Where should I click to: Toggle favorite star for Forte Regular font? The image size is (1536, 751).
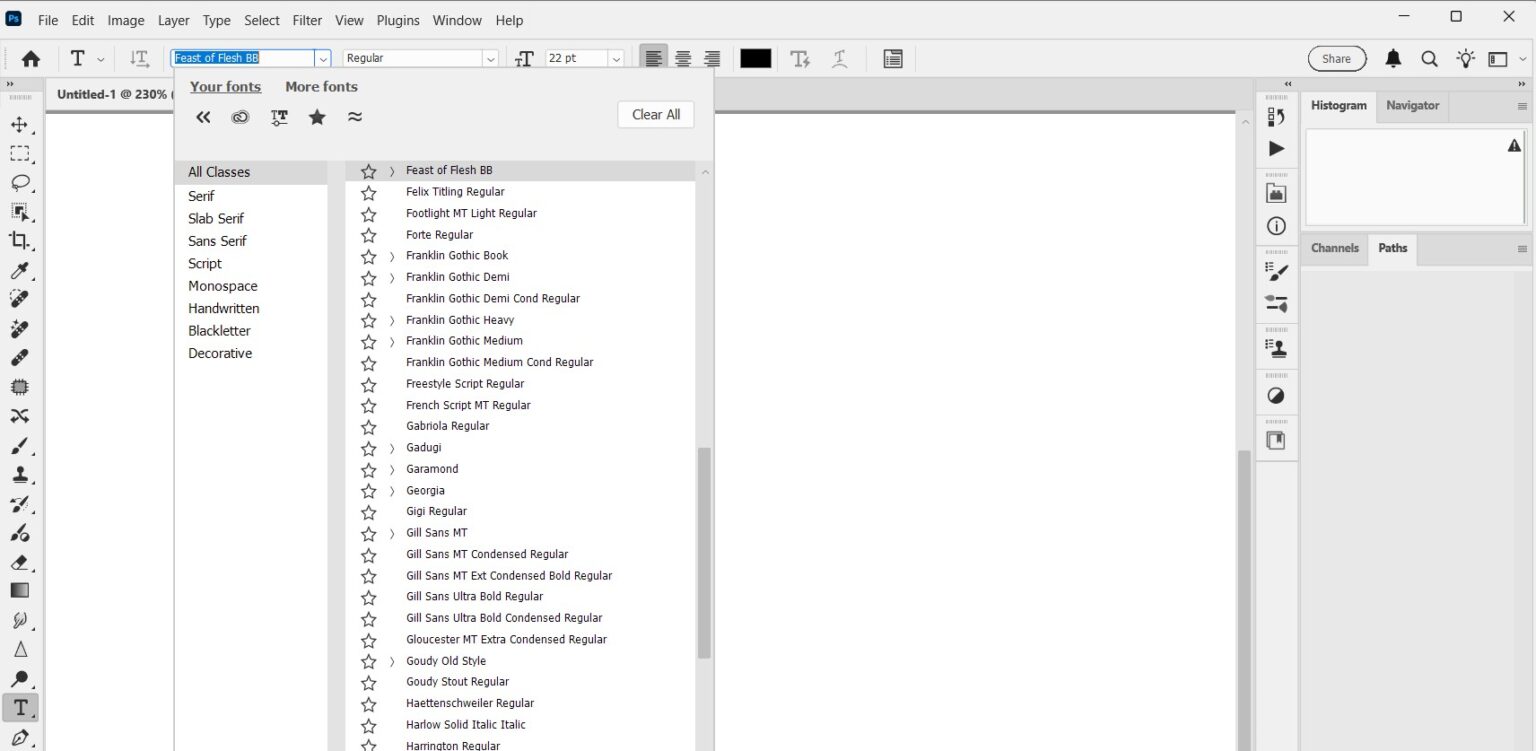click(x=368, y=234)
